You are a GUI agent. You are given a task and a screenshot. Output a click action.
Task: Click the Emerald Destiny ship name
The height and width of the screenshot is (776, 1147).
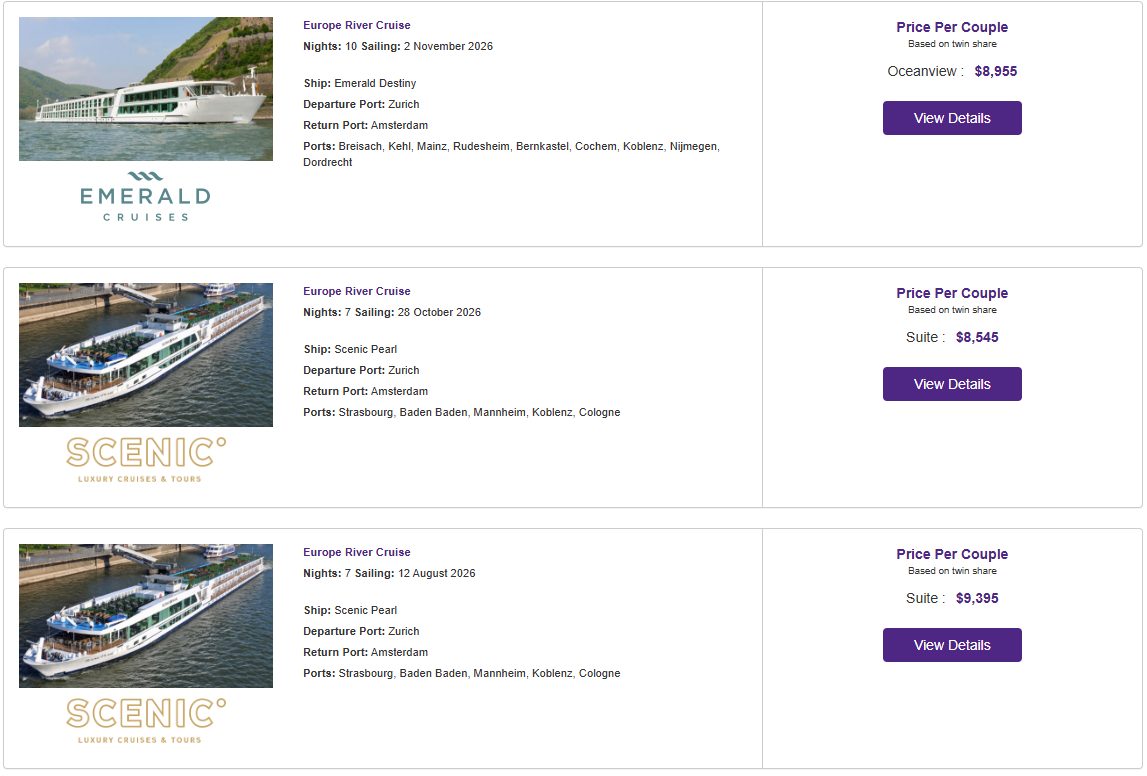point(375,83)
